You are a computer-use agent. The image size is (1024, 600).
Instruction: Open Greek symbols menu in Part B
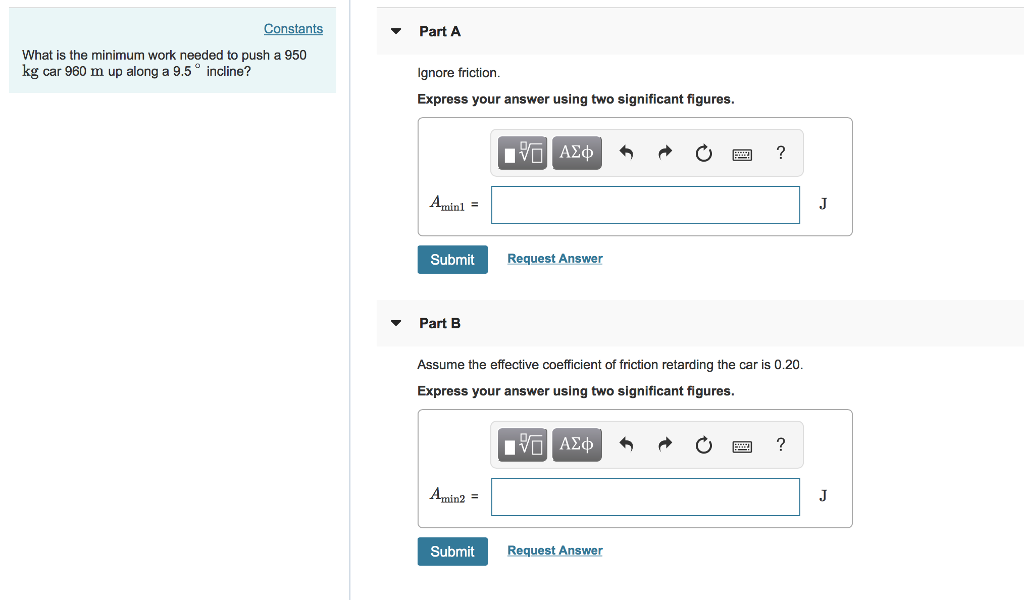click(577, 445)
